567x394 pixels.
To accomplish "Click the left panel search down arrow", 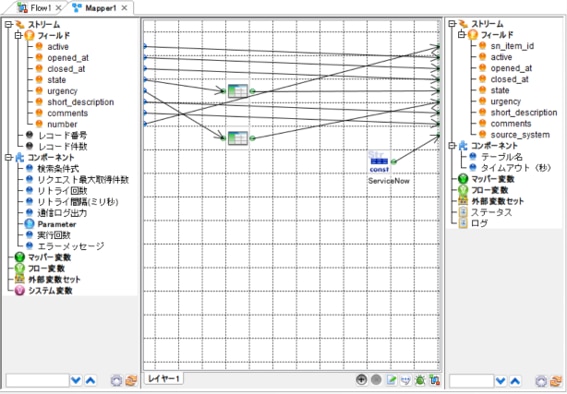I will (x=76, y=380).
